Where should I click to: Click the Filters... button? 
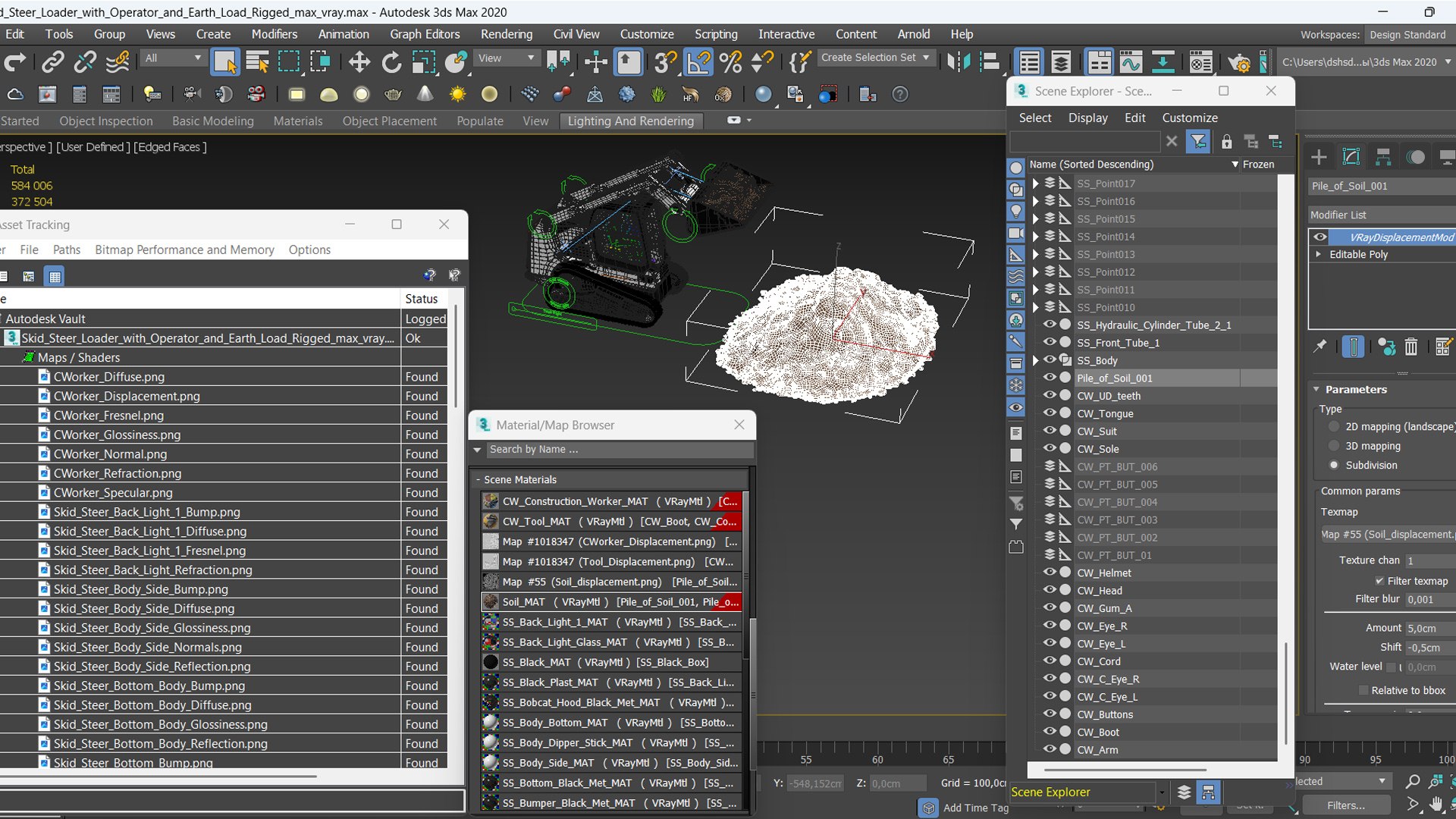pos(1346,805)
